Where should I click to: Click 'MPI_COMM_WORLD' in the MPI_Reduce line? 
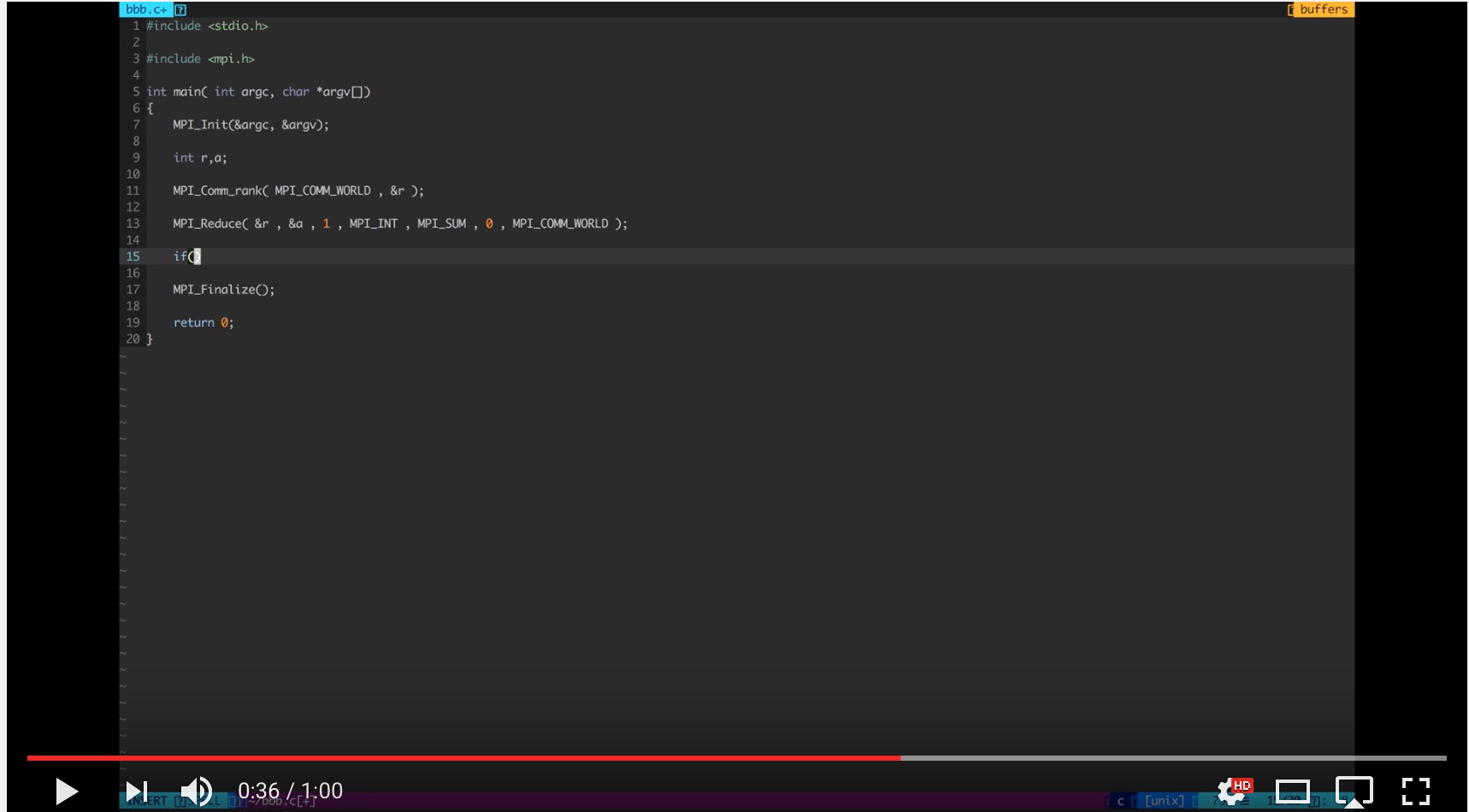560,224
